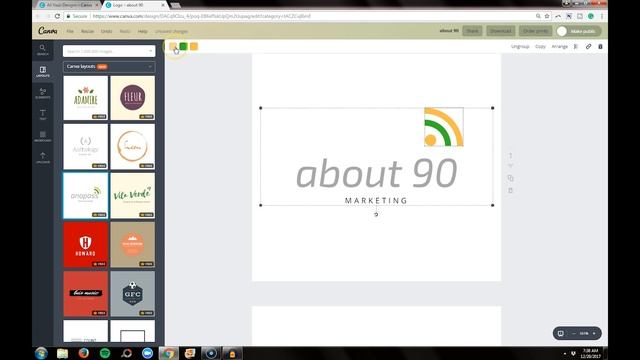640x360 pixels.
Task: Choose the Fleur layout thumbnail
Action: pos(133,98)
